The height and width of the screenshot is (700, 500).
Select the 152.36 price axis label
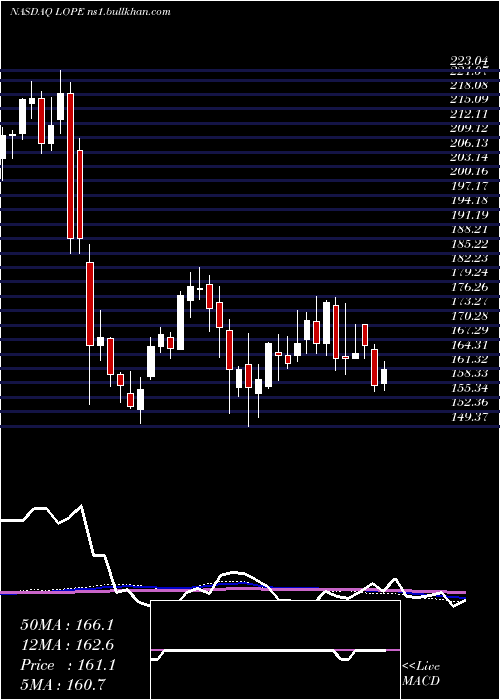(468, 402)
